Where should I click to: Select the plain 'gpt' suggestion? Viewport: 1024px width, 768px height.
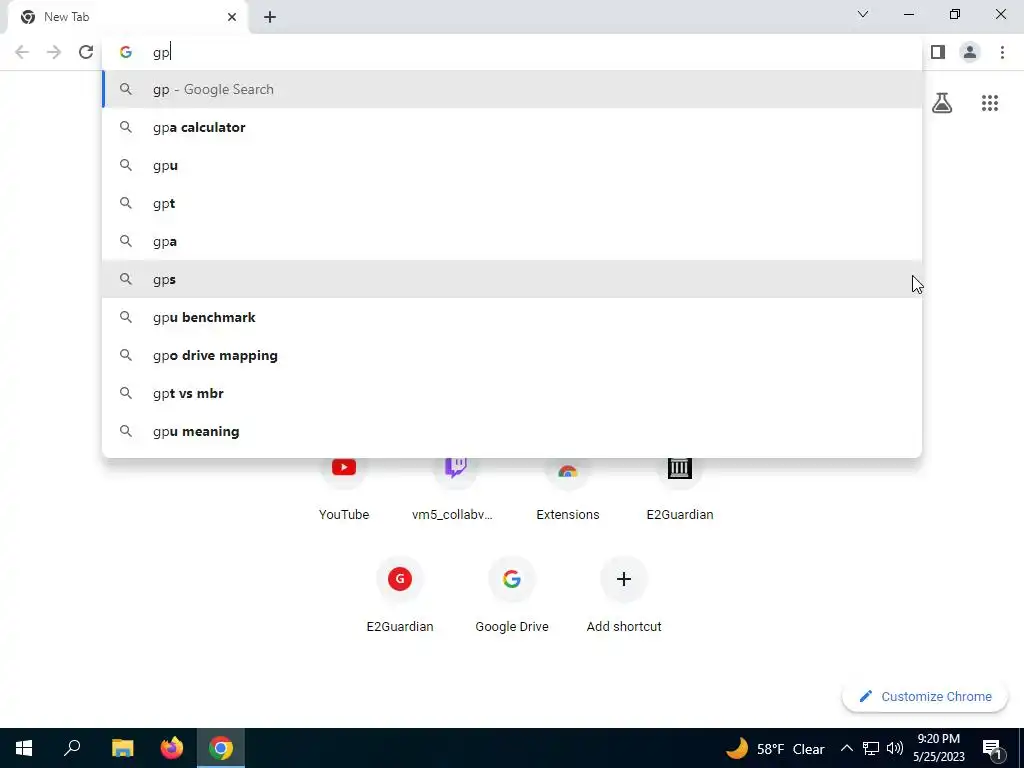(512, 203)
